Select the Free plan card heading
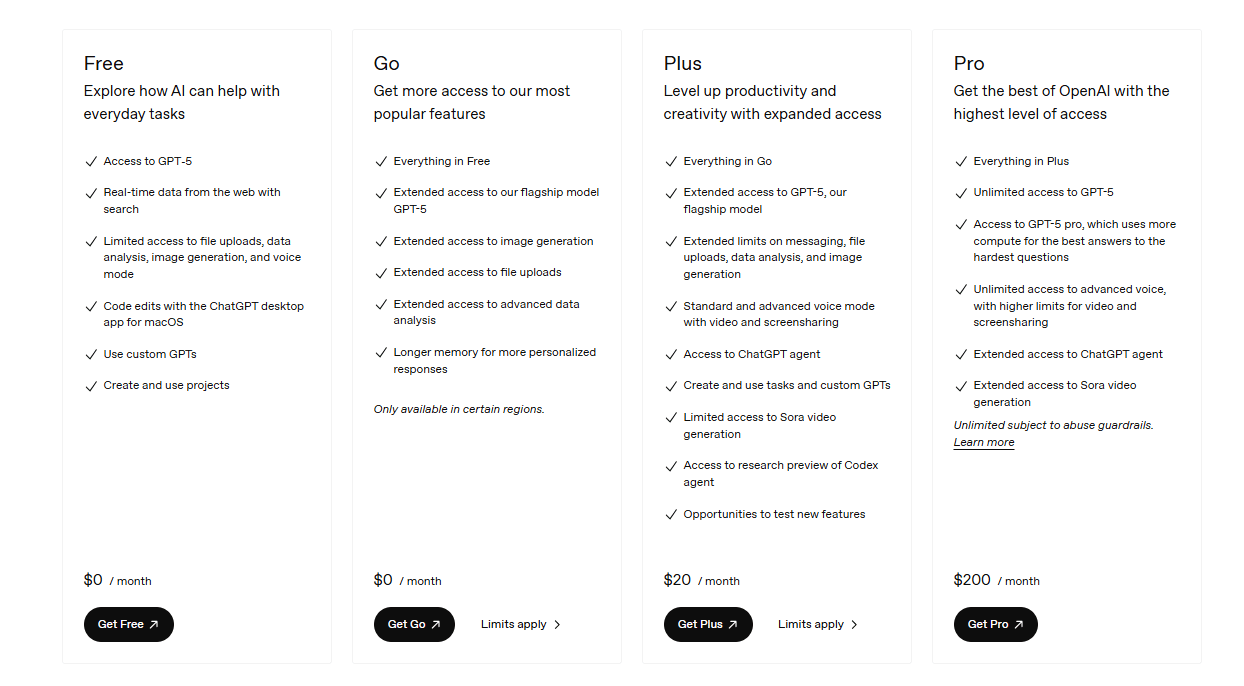Image resolution: width=1244 pixels, height=686 pixels. pyautogui.click(x=103, y=62)
